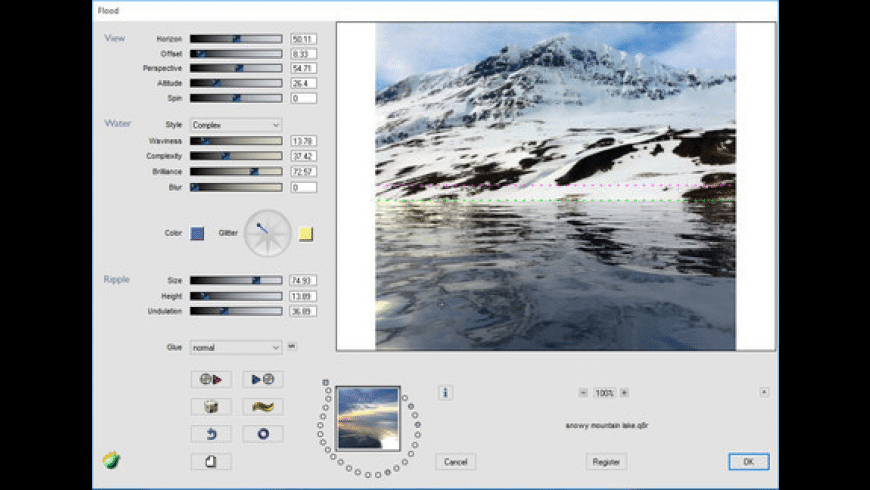Click the Altitude value field 26.4

tap(304, 83)
